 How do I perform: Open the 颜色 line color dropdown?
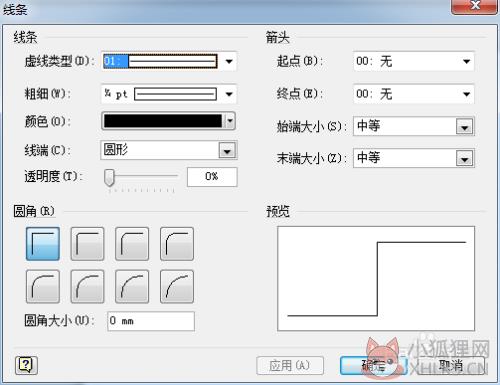[x=230, y=121]
